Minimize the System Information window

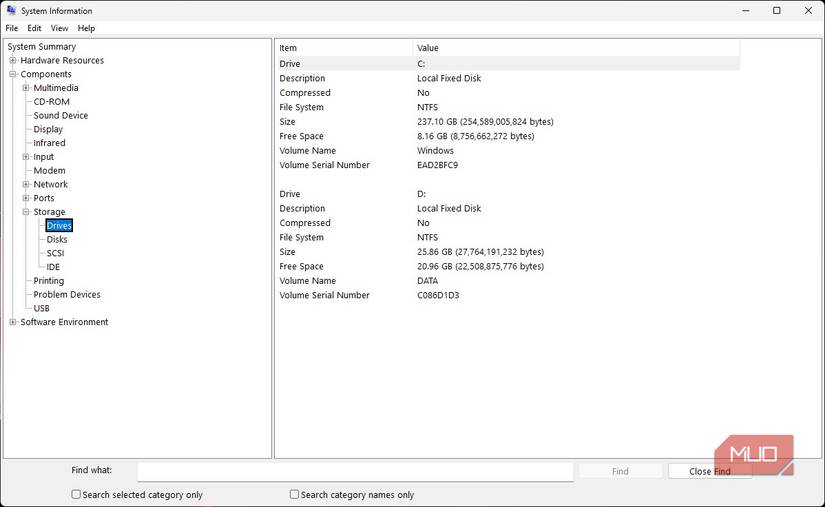point(746,11)
